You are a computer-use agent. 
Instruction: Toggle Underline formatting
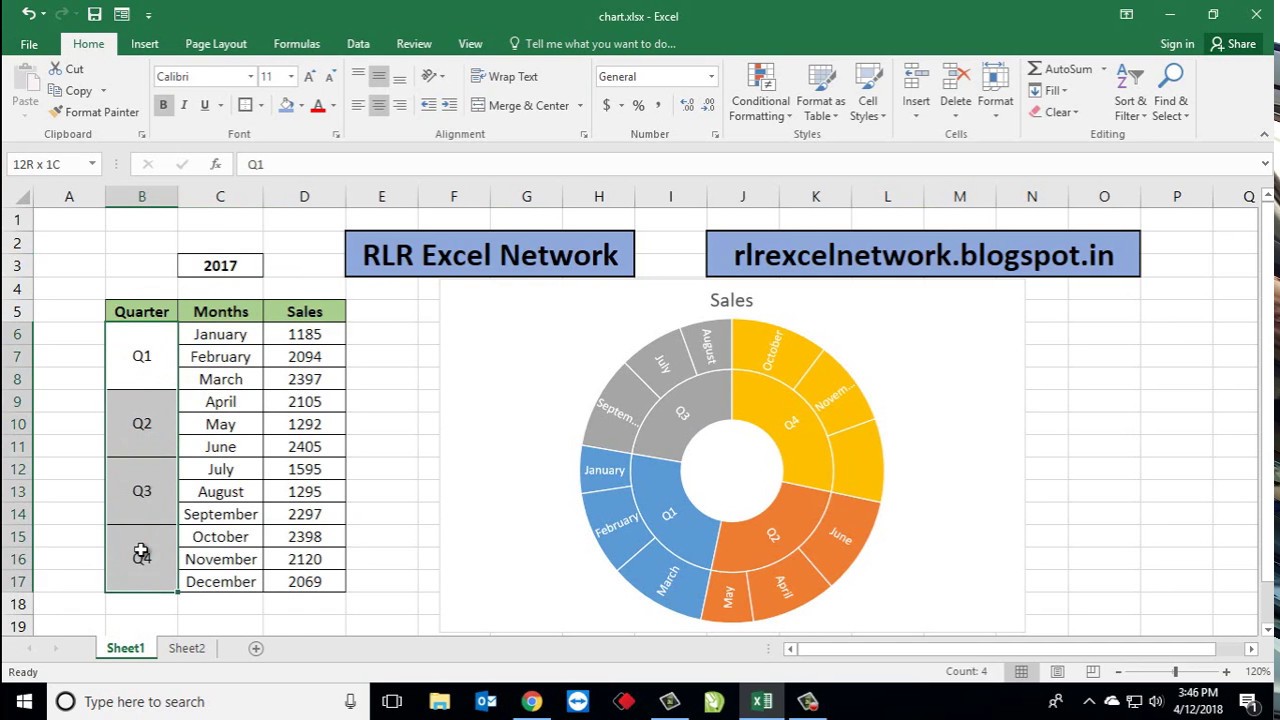pyautogui.click(x=205, y=105)
